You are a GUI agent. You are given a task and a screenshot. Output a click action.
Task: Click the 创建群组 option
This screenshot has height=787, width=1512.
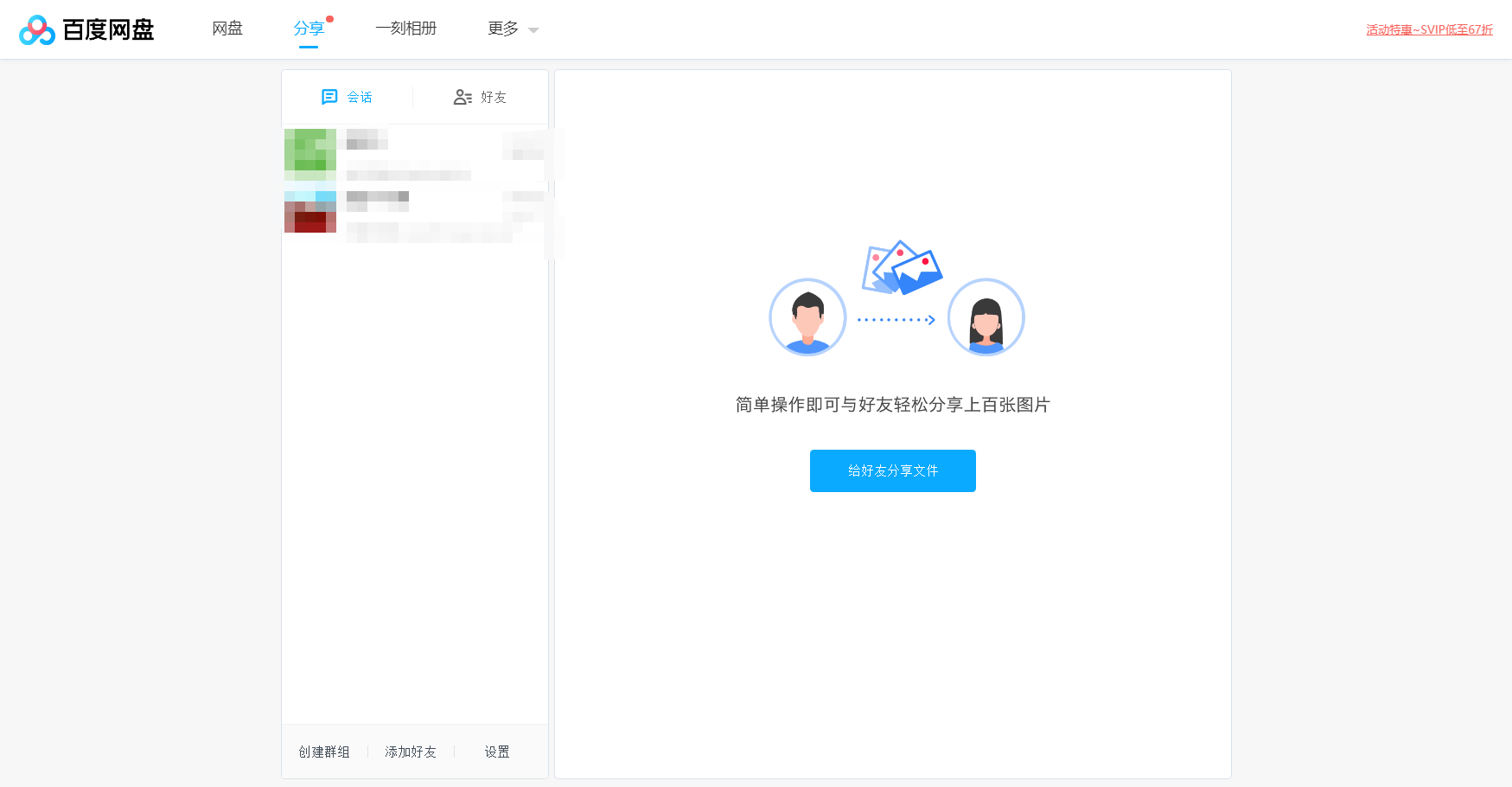322,752
